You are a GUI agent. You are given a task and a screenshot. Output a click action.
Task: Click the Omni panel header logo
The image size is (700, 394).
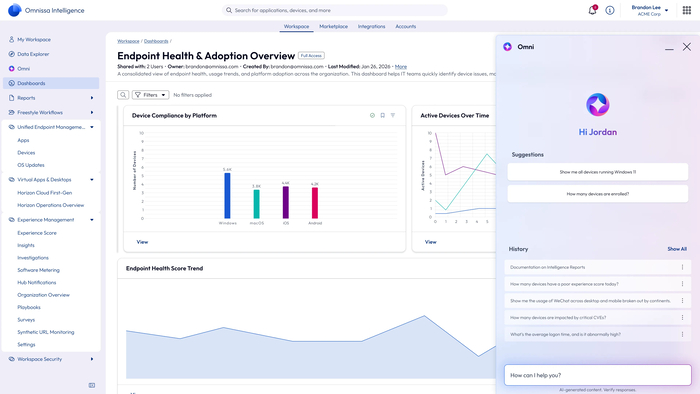[508, 47]
